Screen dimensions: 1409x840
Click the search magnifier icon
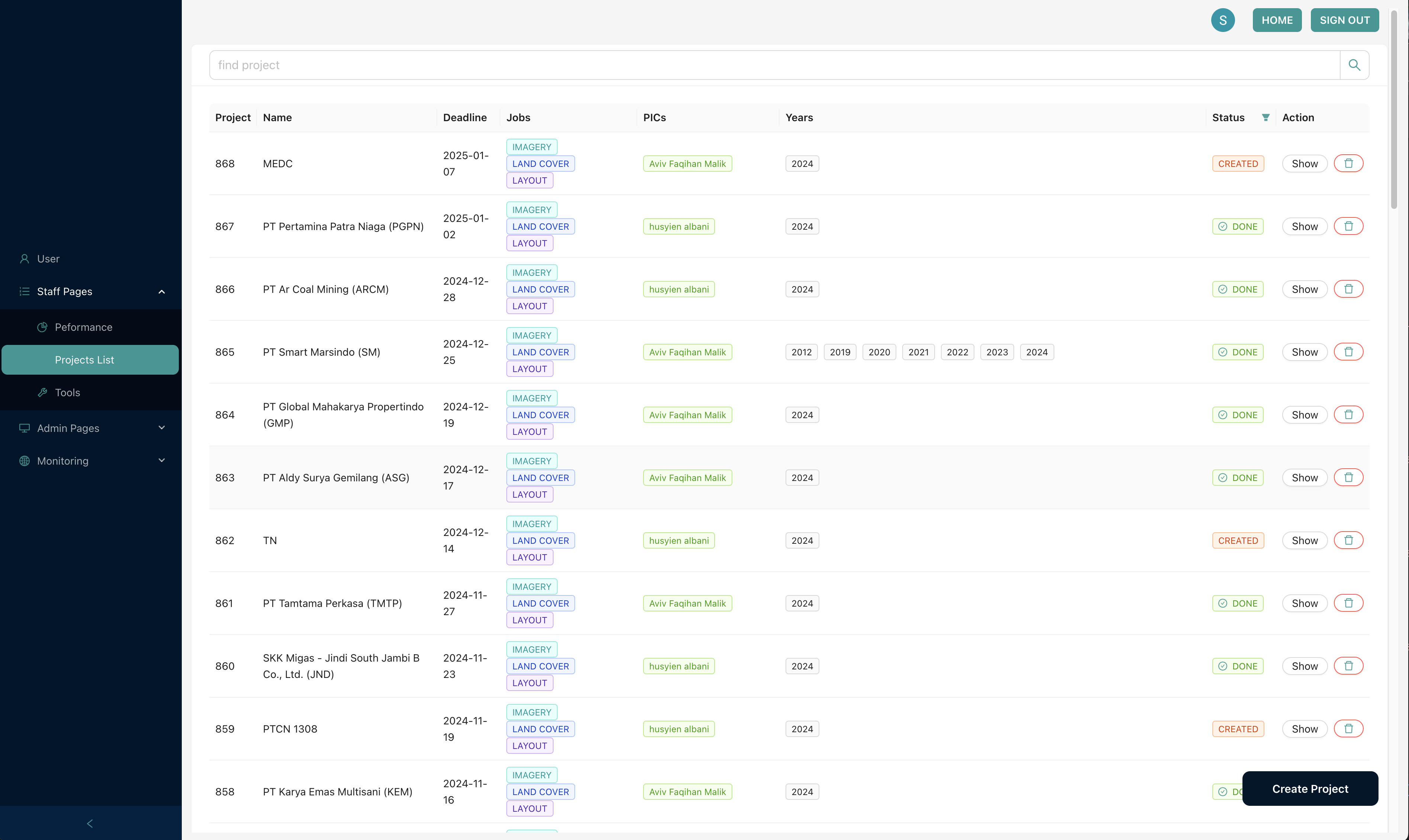[1354, 65]
